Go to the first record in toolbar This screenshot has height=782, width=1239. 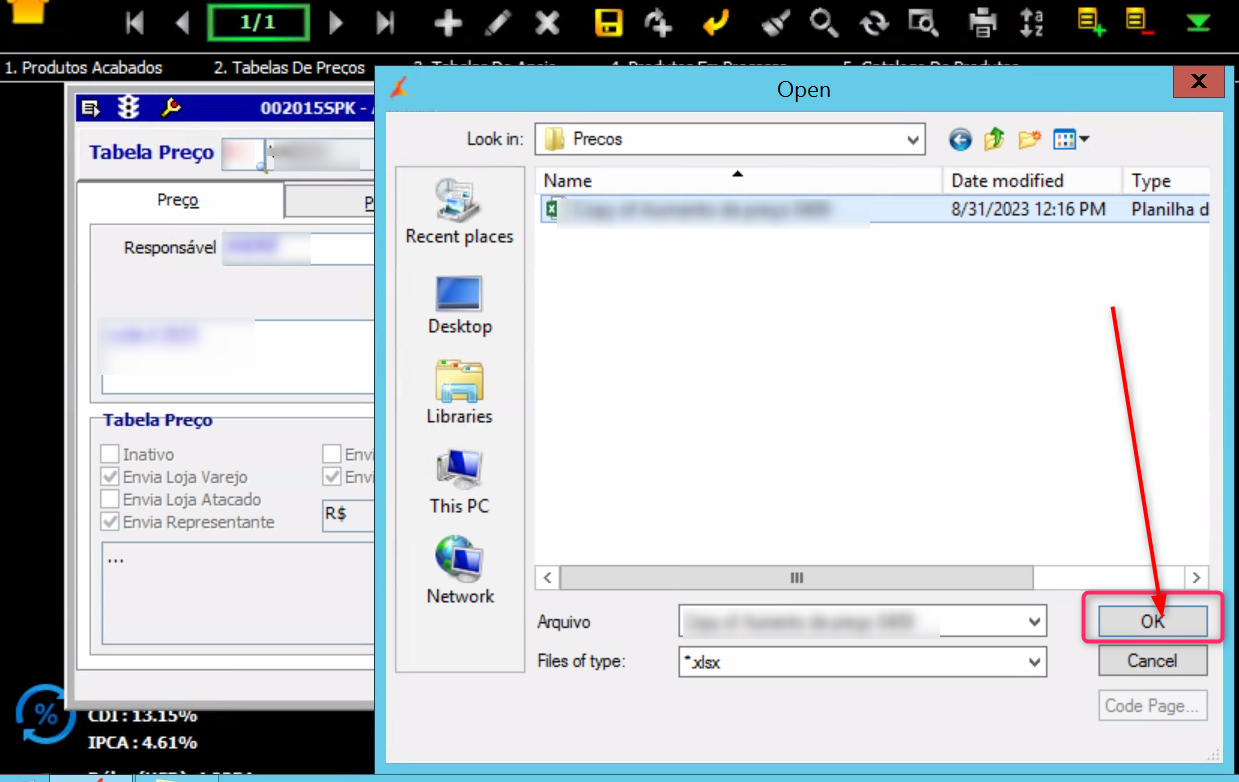click(136, 22)
